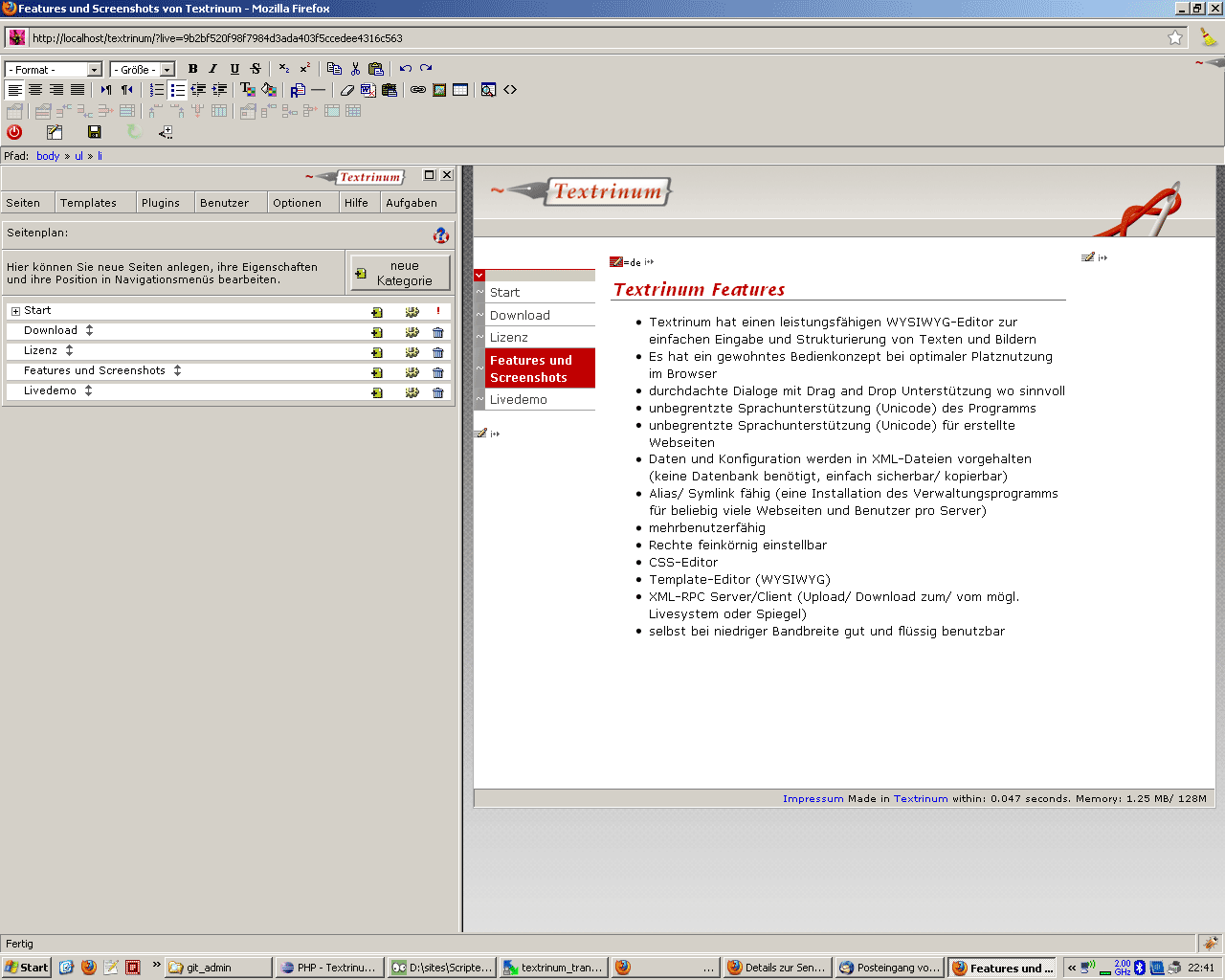This screenshot has width=1225, height=980.
Task: Delete the Livedemo page
Action: pyautogui.click(x=438, y=392)
